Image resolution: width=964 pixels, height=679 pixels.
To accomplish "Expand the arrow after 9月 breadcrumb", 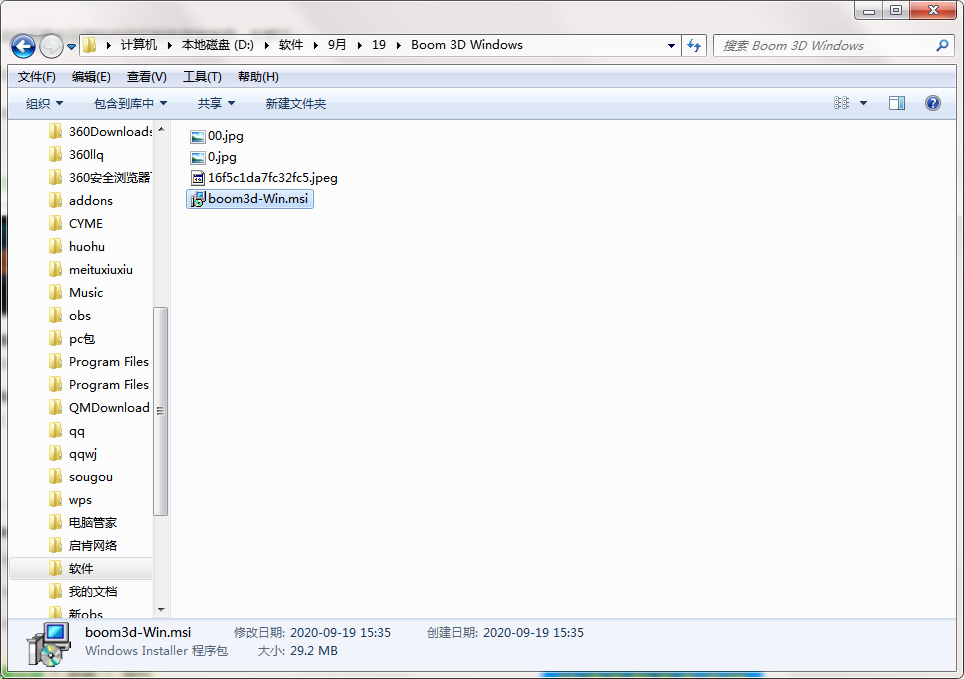I will coord(359,45).
